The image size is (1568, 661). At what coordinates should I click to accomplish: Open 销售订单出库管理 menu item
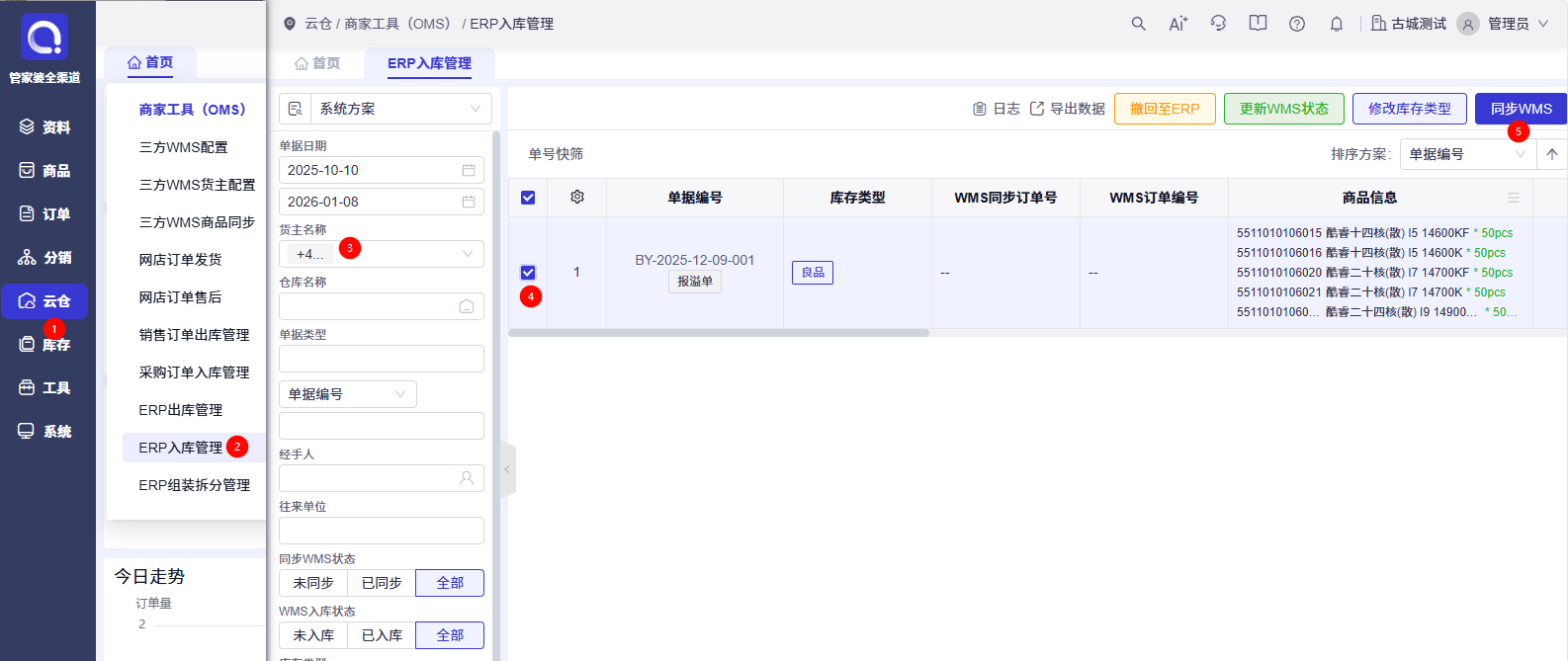(x=194, y=335)
